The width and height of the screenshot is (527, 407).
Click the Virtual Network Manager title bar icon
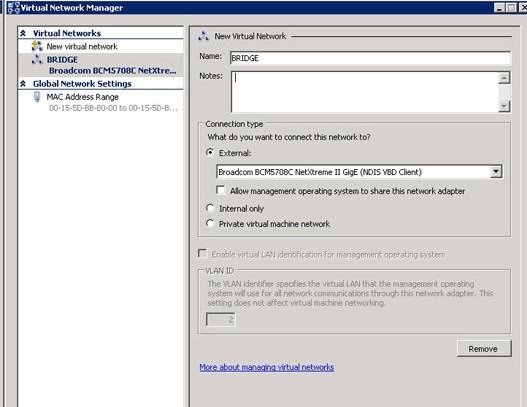pyautogui.click(x=13, y=7)
